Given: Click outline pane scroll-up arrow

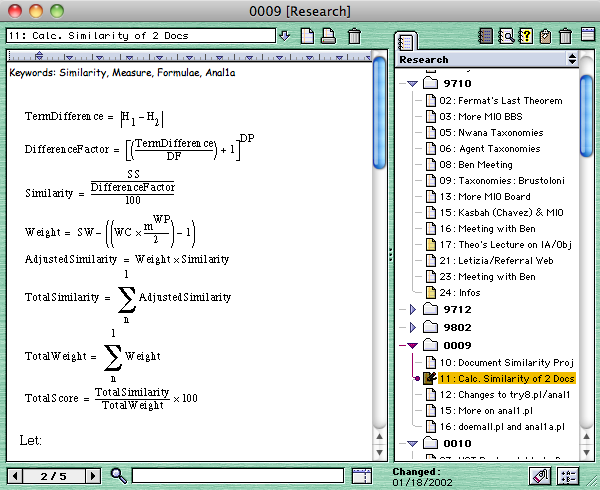Looking at the screenshot, I should click(586, 436).
